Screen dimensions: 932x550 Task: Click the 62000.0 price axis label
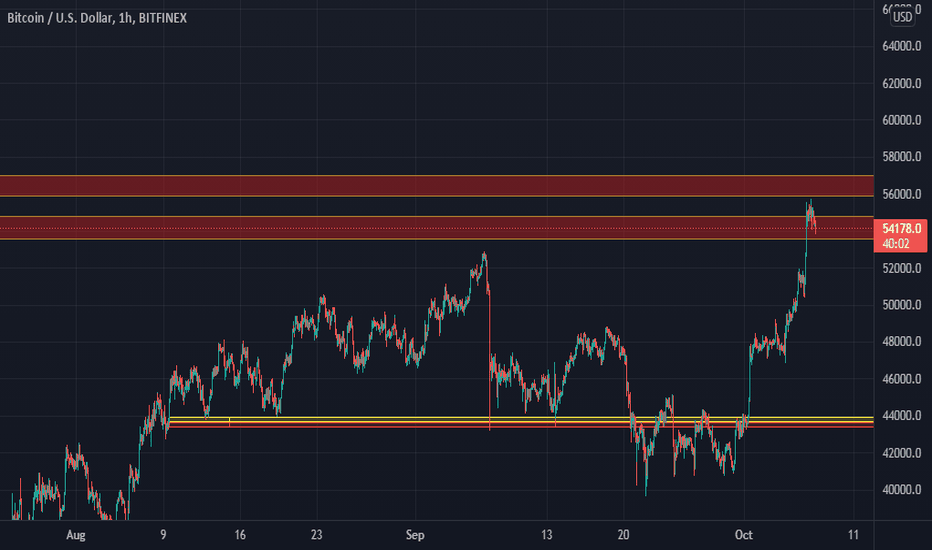tap(902, 83)
